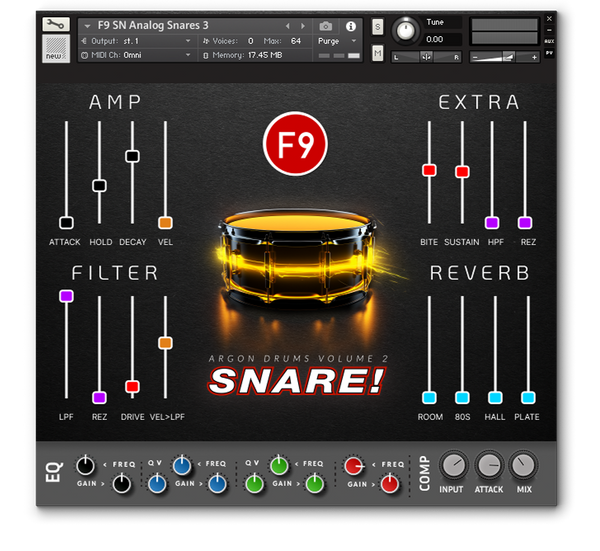600x551 pixels.
Task: Toggle the PV button in the header
Action: coord(549,53)
